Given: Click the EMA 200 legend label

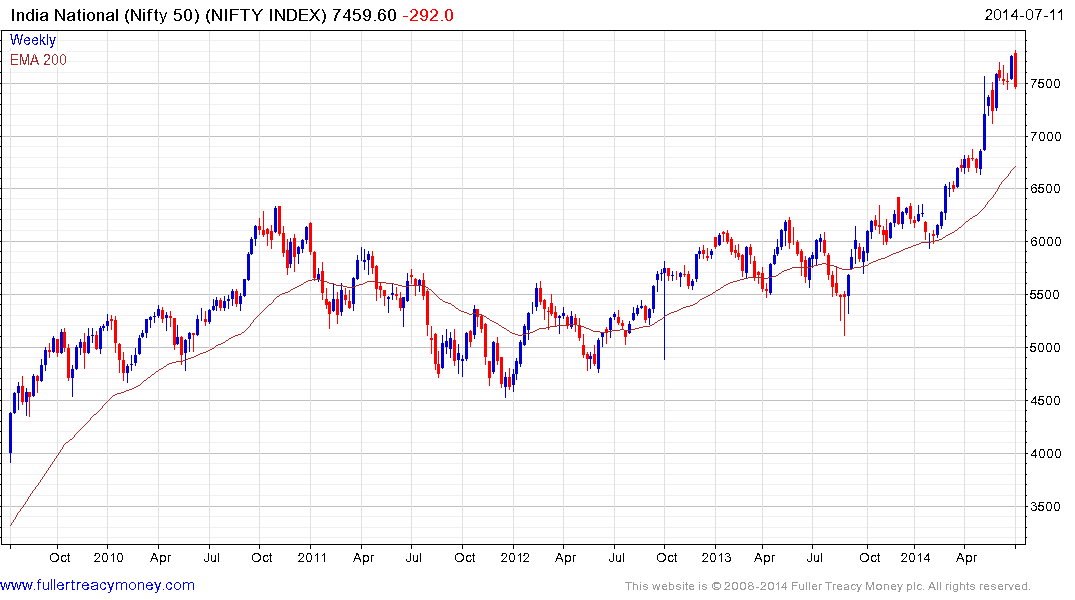Looking at the screenshot, I should click(x=38, y=60).
